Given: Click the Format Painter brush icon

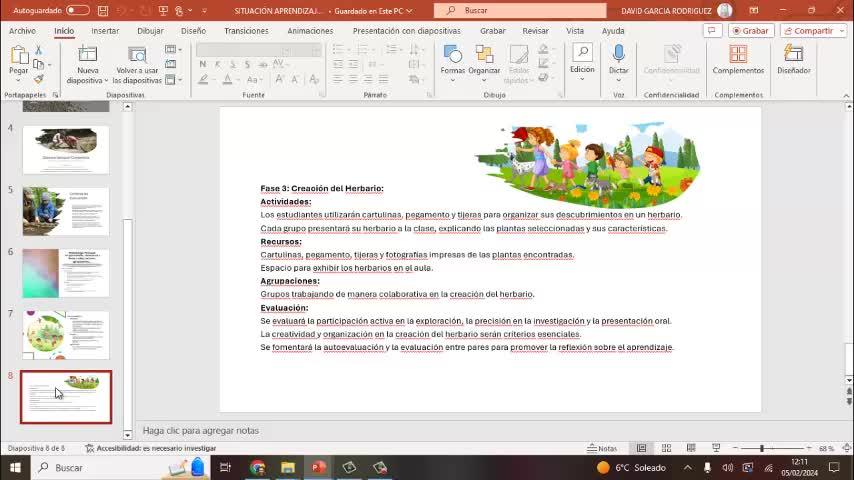Looking at the screenshot, I should point(39,79).
